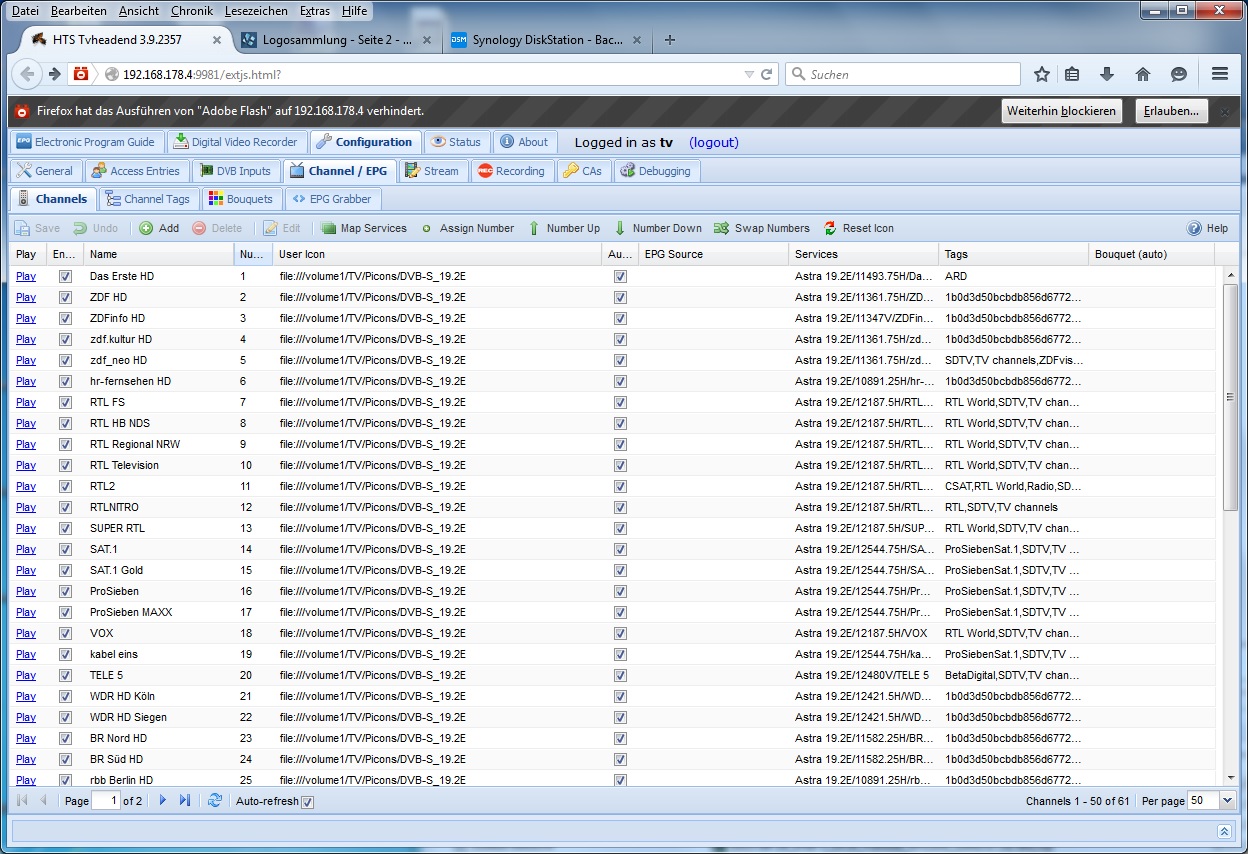Sort by the EPG Source column header
1248x854 pixels.
pyautogui.click(x=713, y=254)
